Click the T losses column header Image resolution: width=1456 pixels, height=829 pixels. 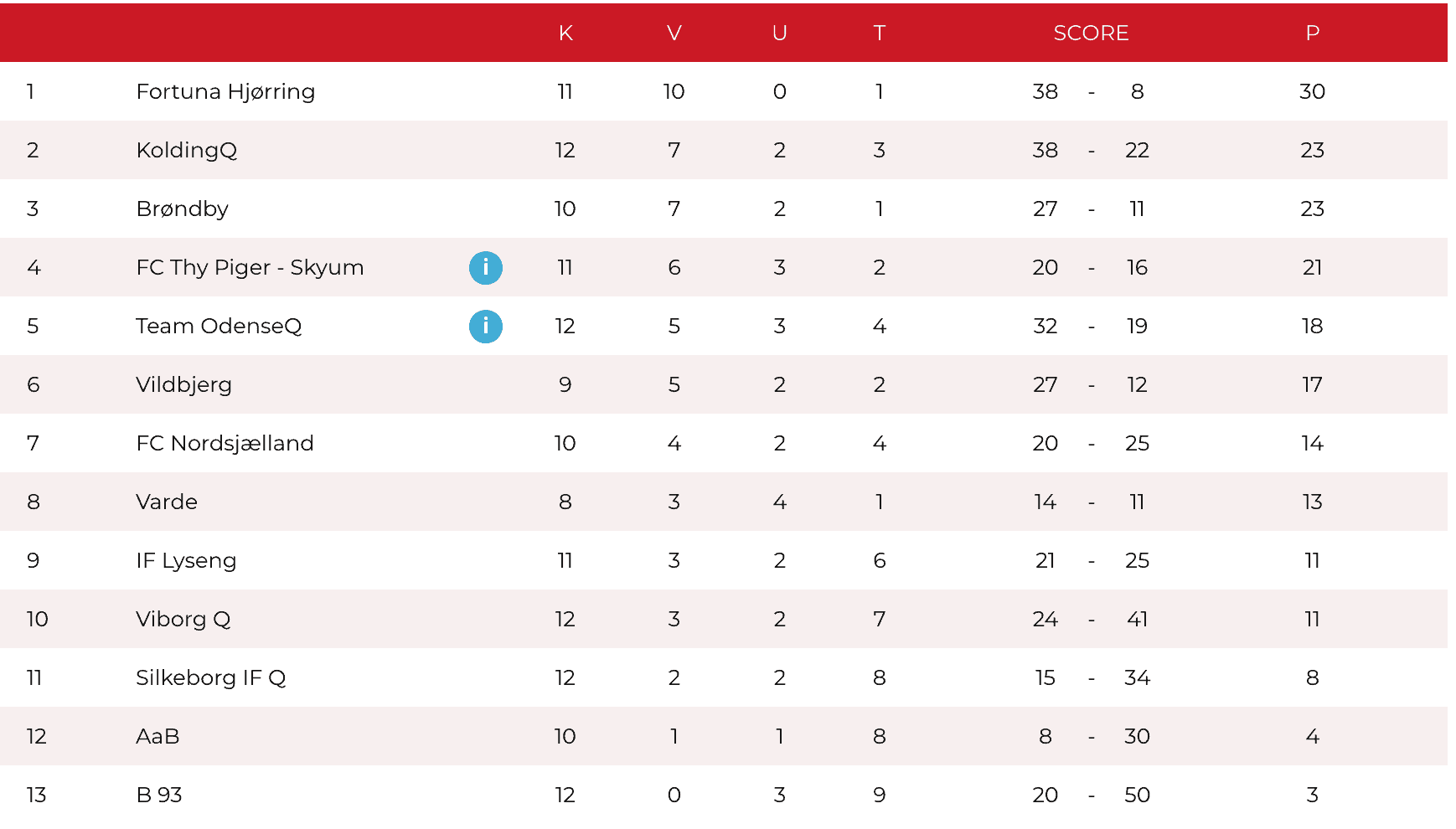coord(879,33)
